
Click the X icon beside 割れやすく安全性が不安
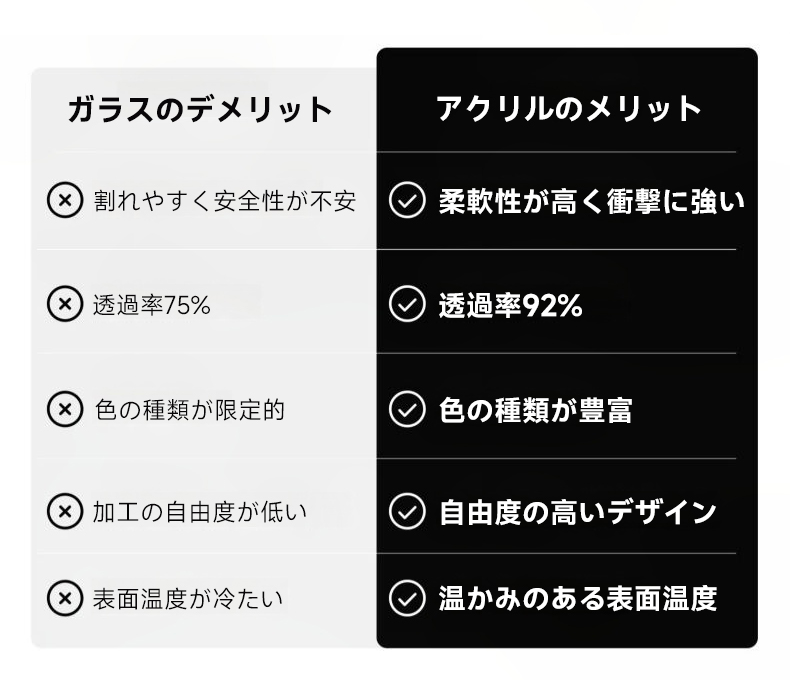point(65,201)
